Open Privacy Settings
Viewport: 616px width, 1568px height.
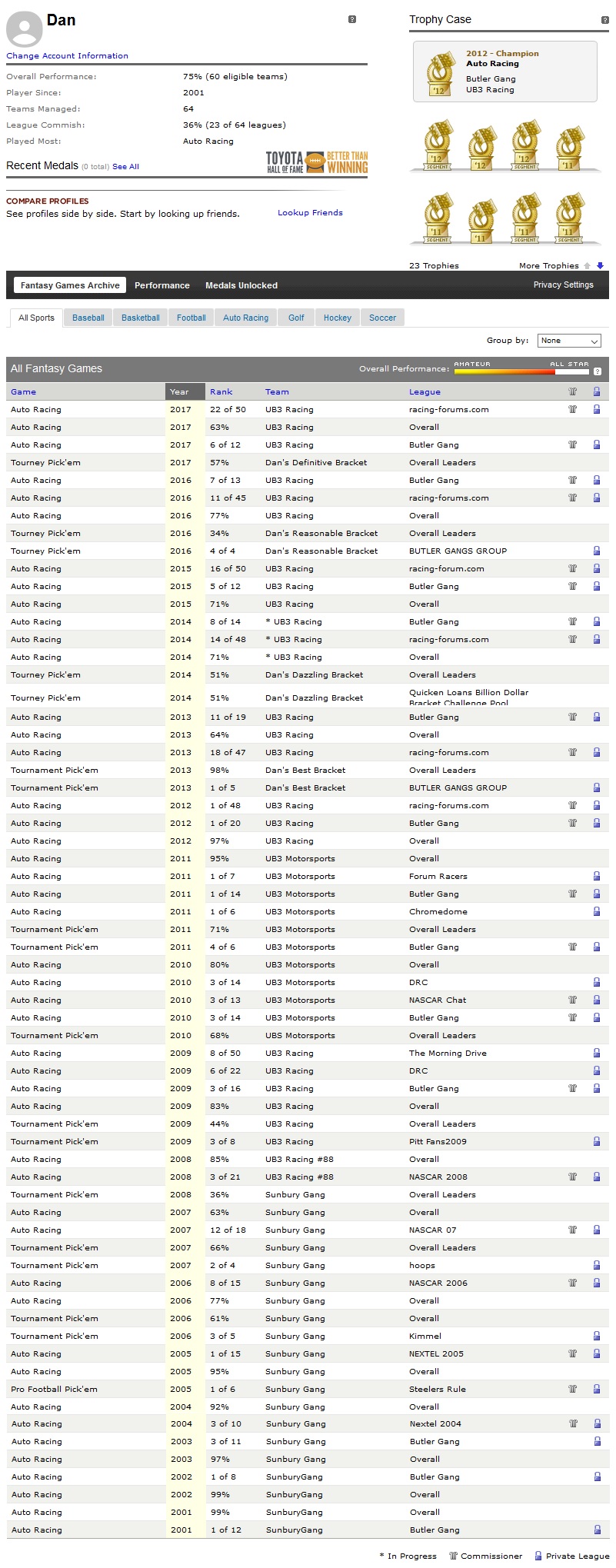[x=563, y=285]
